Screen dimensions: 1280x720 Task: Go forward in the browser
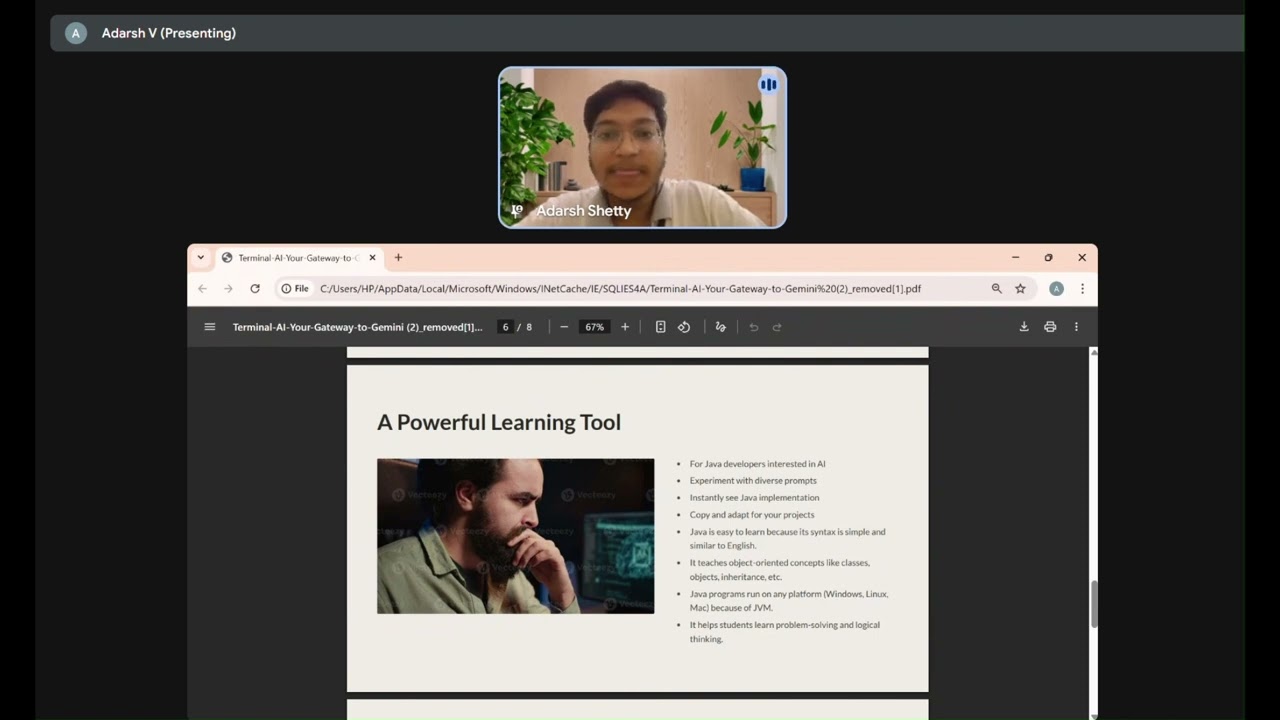(228, 288)
